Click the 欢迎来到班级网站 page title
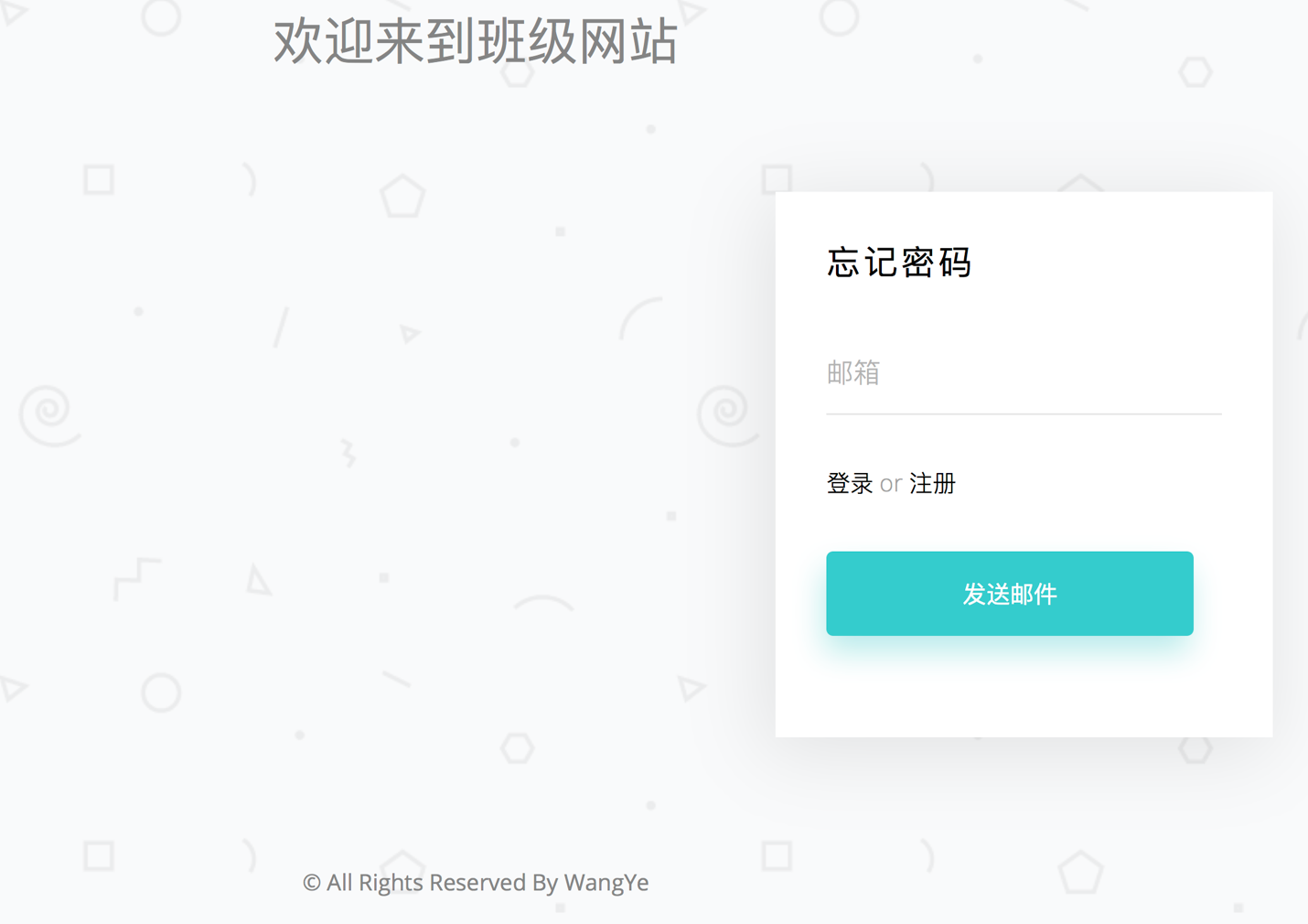 (x=476, y=41)
